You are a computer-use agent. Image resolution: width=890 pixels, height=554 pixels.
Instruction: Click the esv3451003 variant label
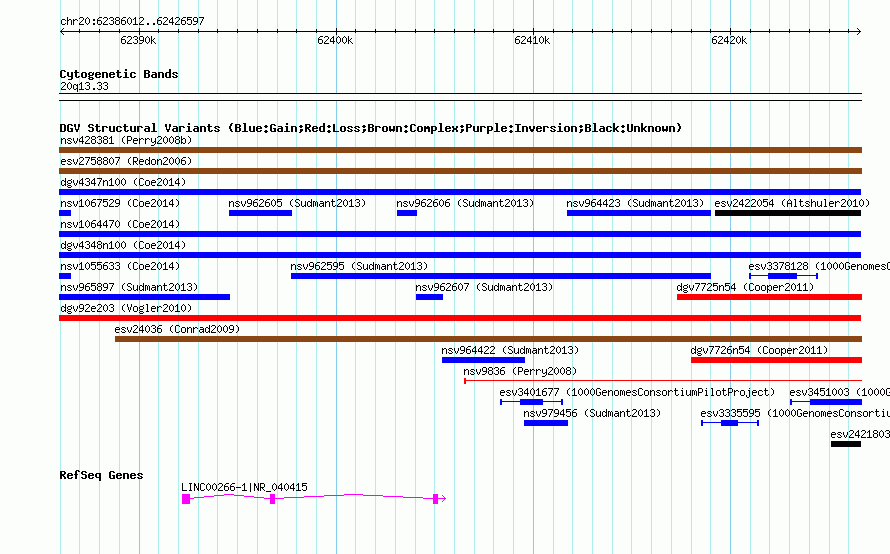coord(839,392)
